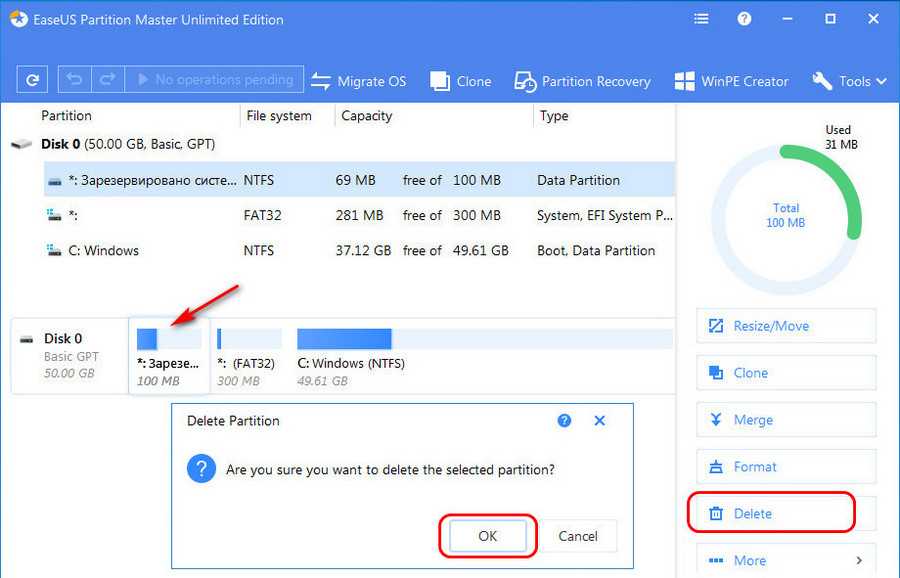Launch the Clone disk wizard
This screenshot has height=578, width=900.
tap(461, 81)
